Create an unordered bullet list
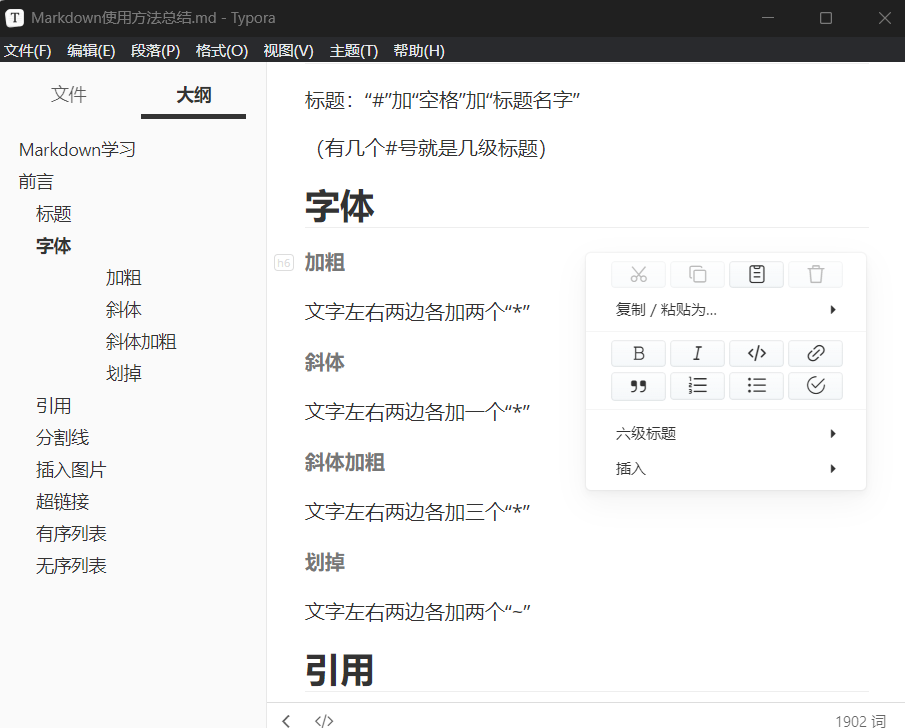 757,386
